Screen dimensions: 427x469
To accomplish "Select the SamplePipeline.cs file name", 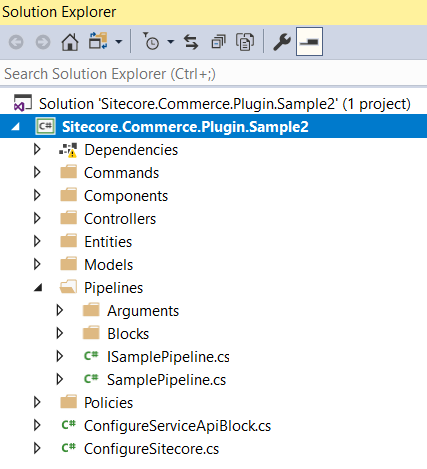I will point(167,380).
